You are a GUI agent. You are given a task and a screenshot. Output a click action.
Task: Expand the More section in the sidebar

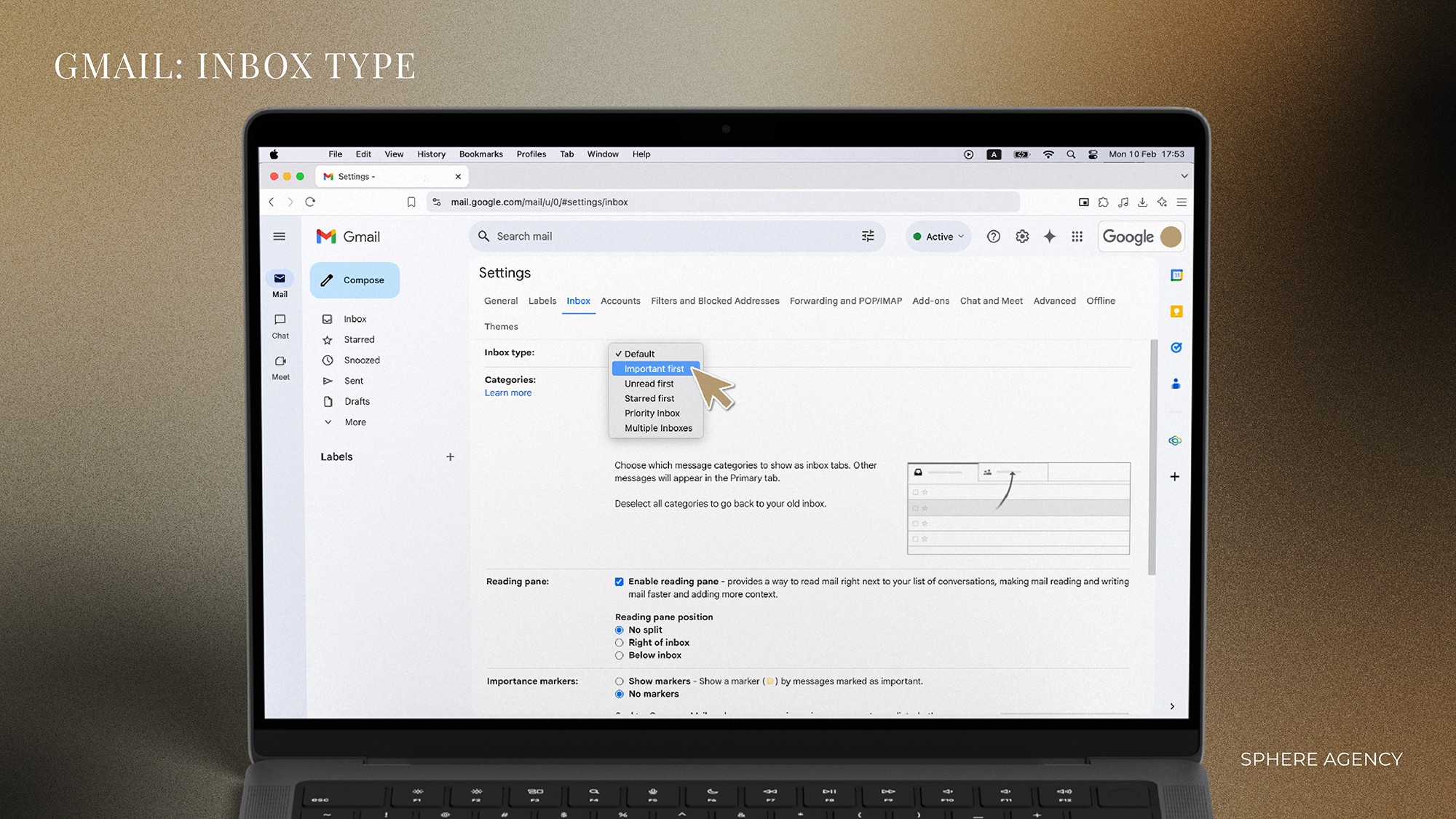click(354, 422)
